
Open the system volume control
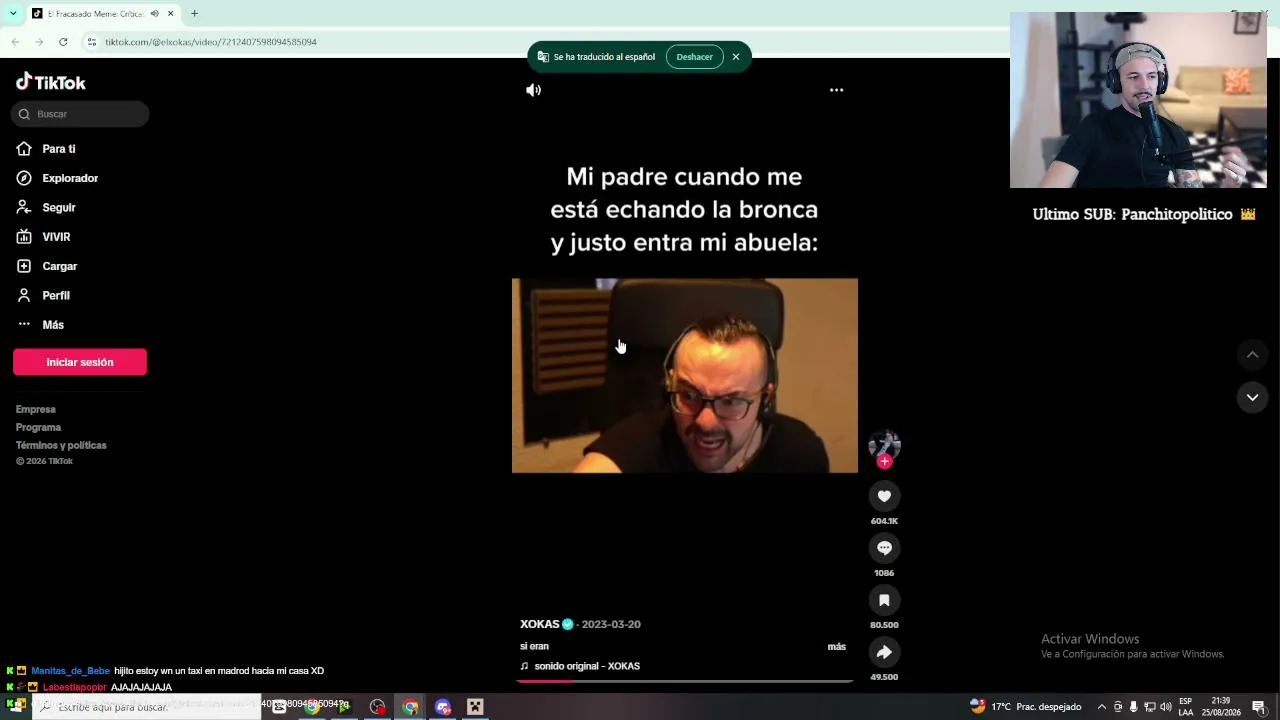(x=1165, y=707)
